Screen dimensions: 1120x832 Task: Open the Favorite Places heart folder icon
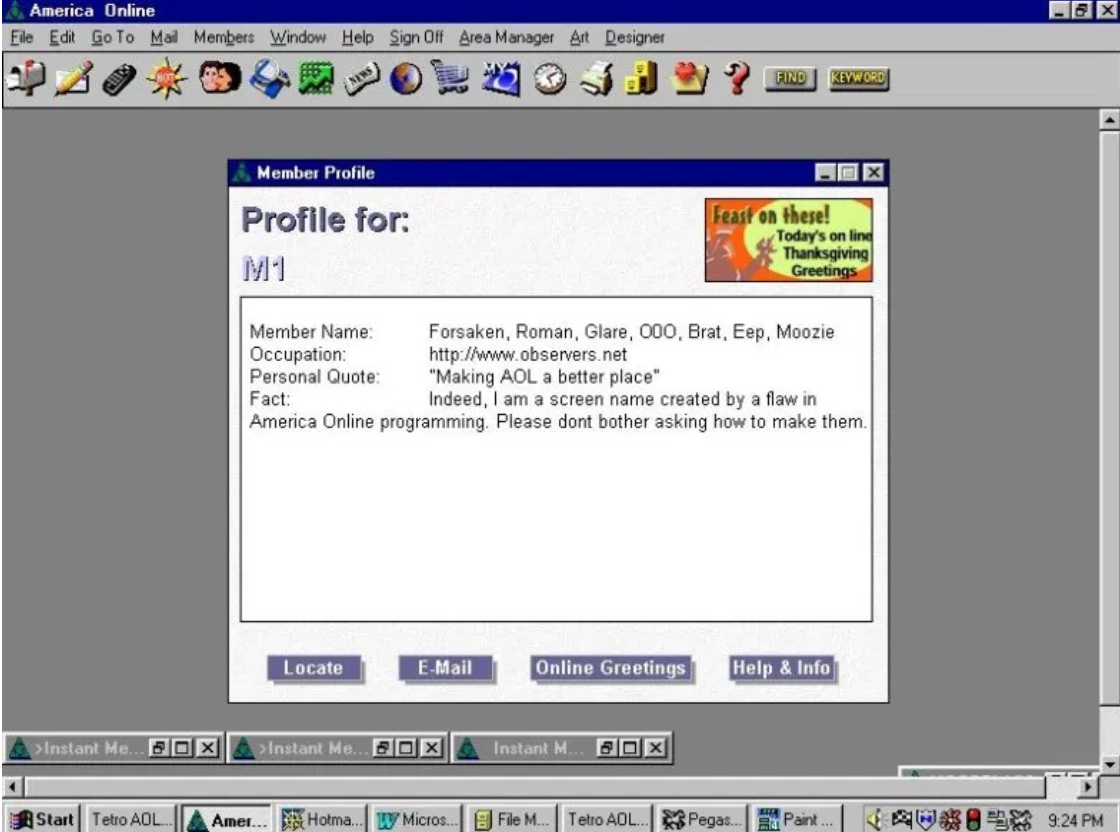click(x=690, y=78)
